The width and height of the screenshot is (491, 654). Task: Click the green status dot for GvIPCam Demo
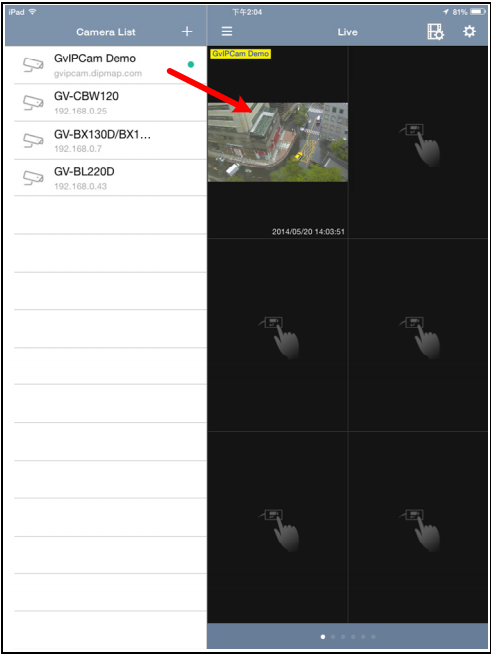click(x=191, y=64)
